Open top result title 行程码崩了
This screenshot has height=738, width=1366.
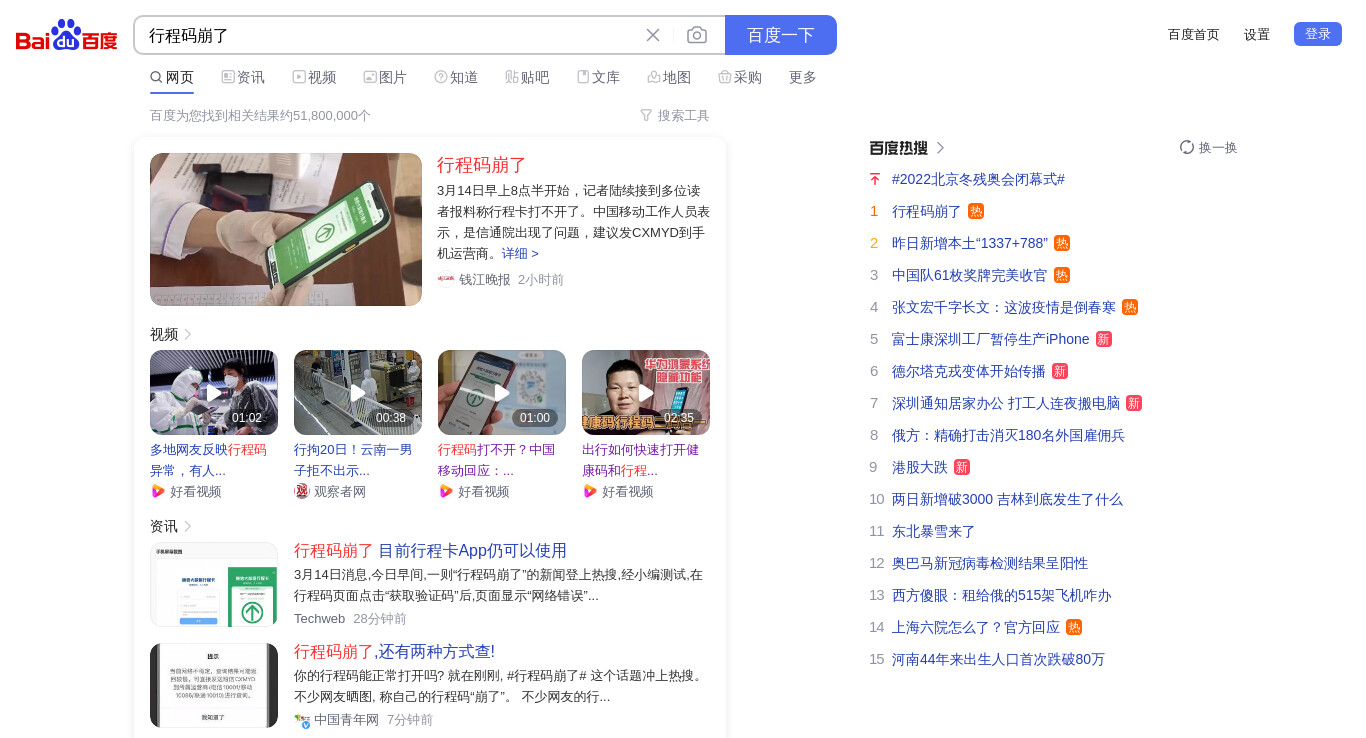point(482,165)
